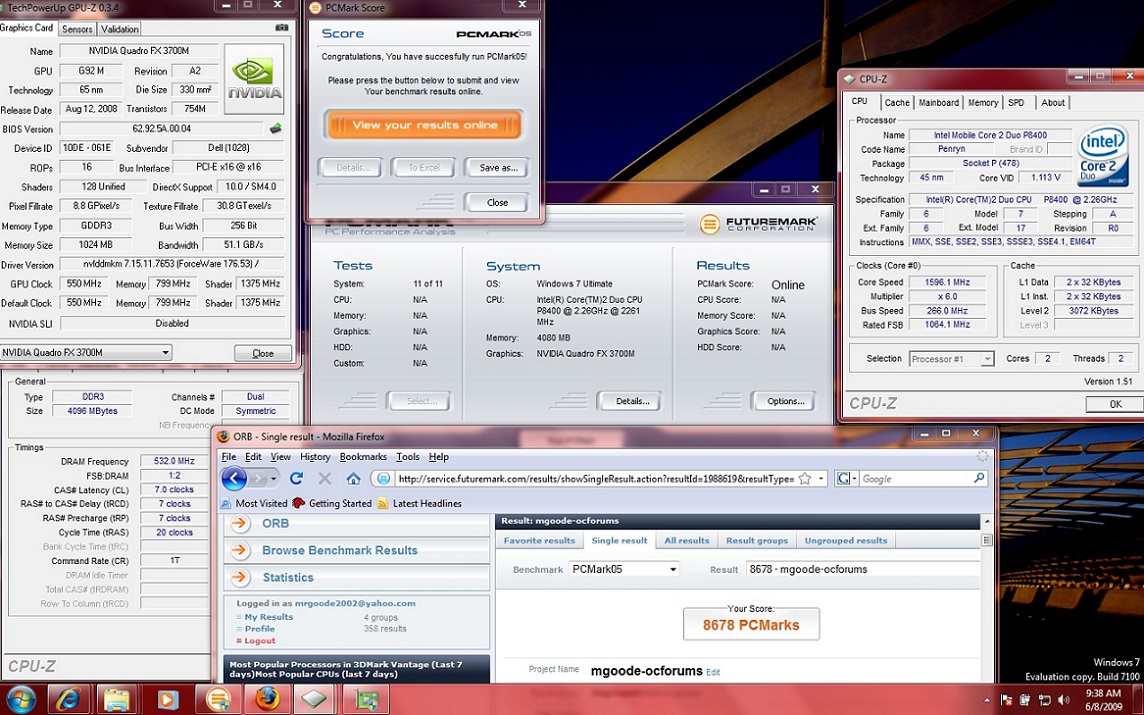The width and height of the screenshot is (1144, 715).
Task: Open My Results link in ORB sidebar
Action: 268,617
